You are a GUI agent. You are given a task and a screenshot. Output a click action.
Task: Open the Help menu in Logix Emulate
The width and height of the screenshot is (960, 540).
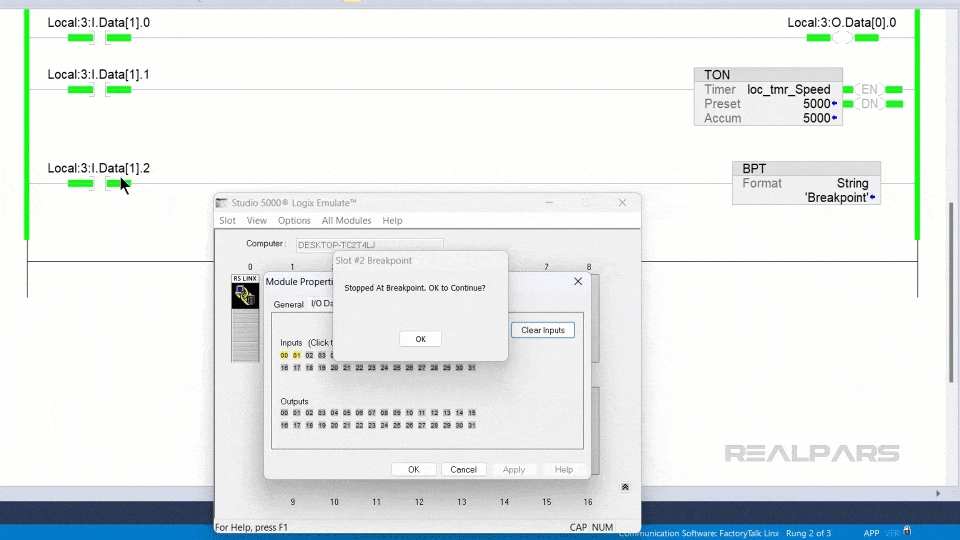tap(392, 220)
